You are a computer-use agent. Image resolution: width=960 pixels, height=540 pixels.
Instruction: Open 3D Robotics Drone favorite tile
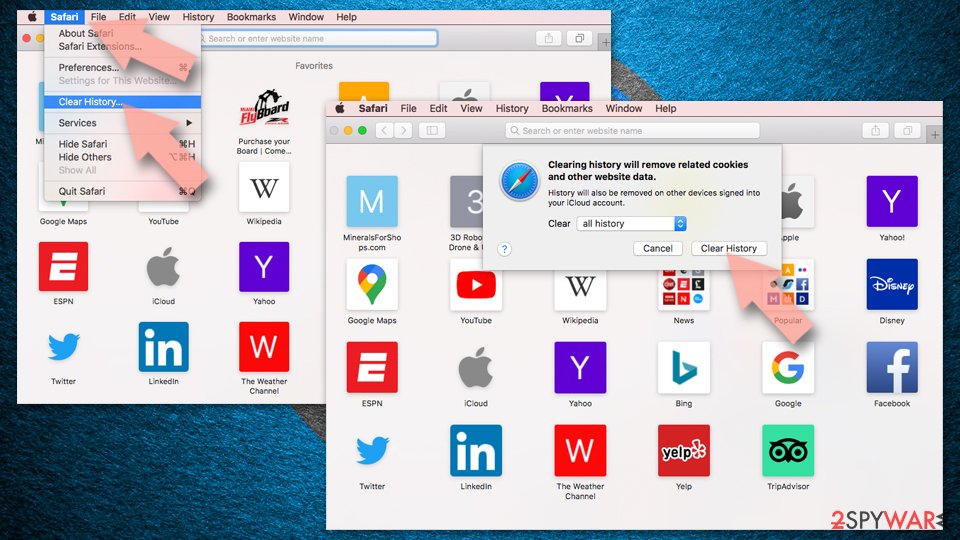467,201
